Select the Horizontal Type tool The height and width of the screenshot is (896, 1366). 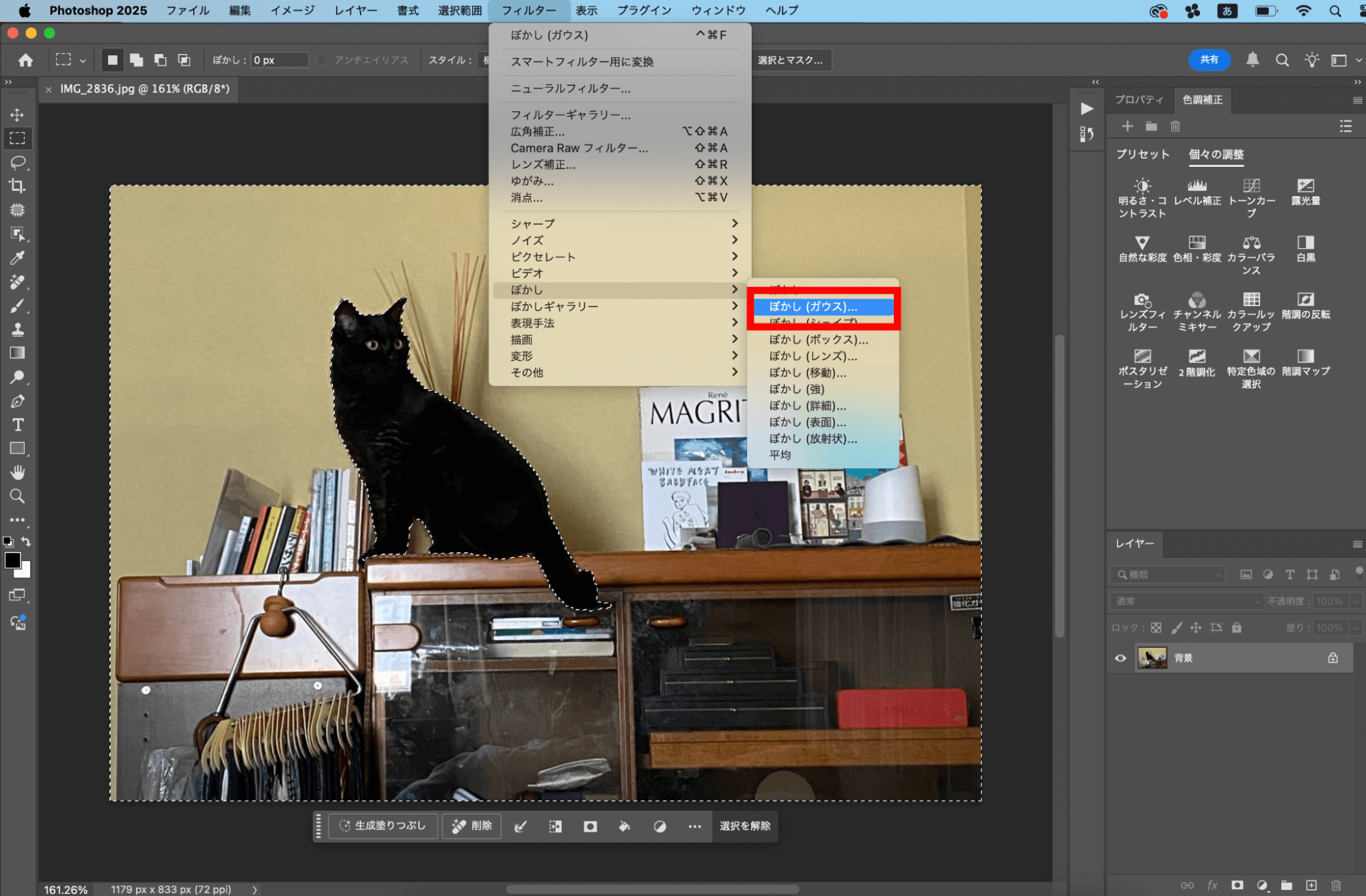click(x=18, y=424)
